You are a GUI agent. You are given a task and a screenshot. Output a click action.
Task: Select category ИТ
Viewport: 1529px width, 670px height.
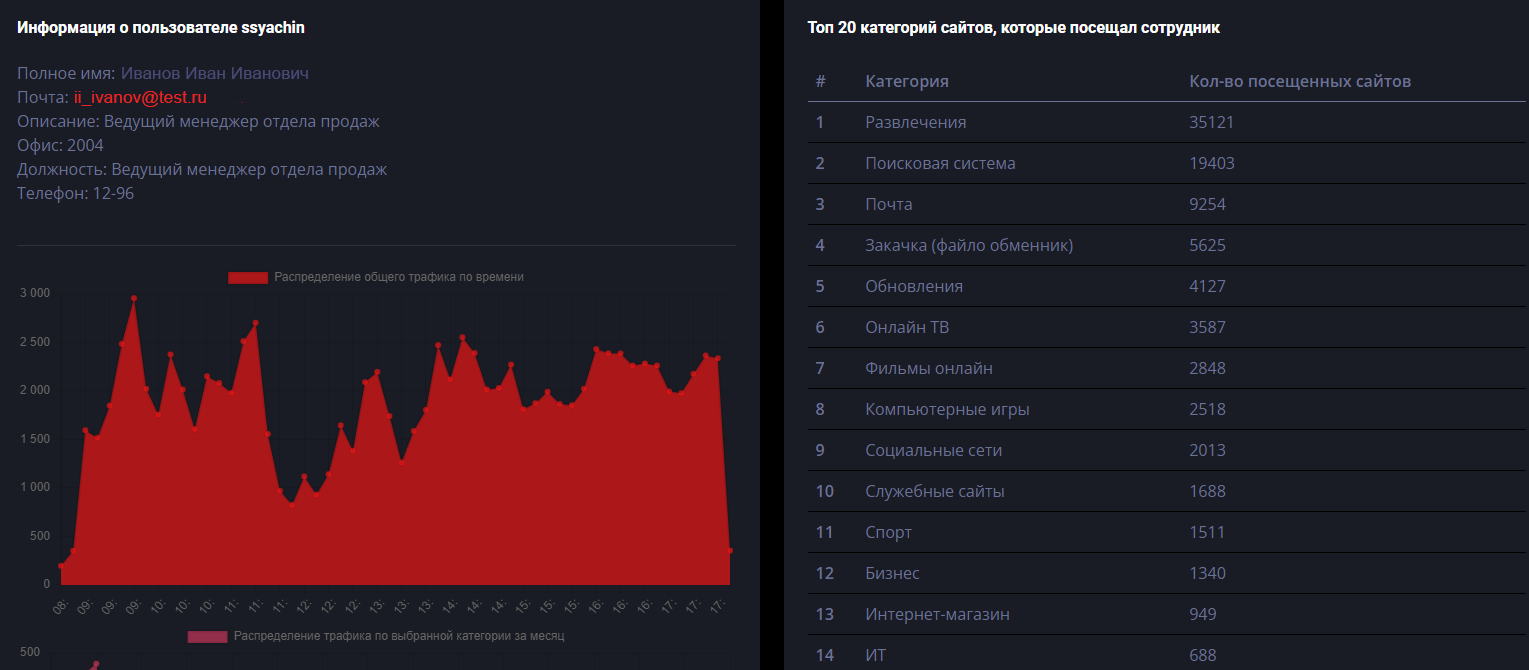coord(876,655)
